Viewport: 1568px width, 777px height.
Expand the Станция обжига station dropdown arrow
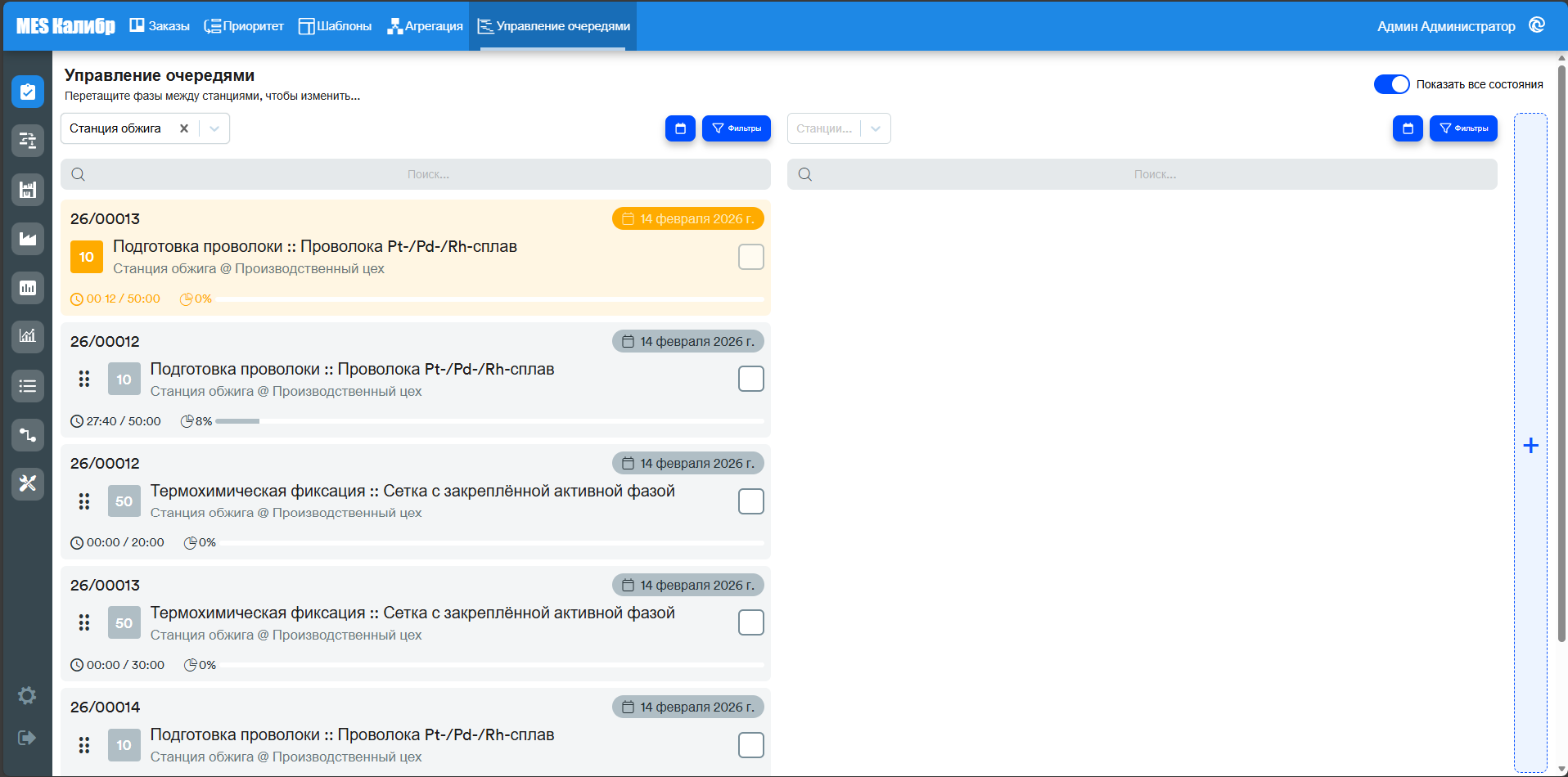[214, 128]
